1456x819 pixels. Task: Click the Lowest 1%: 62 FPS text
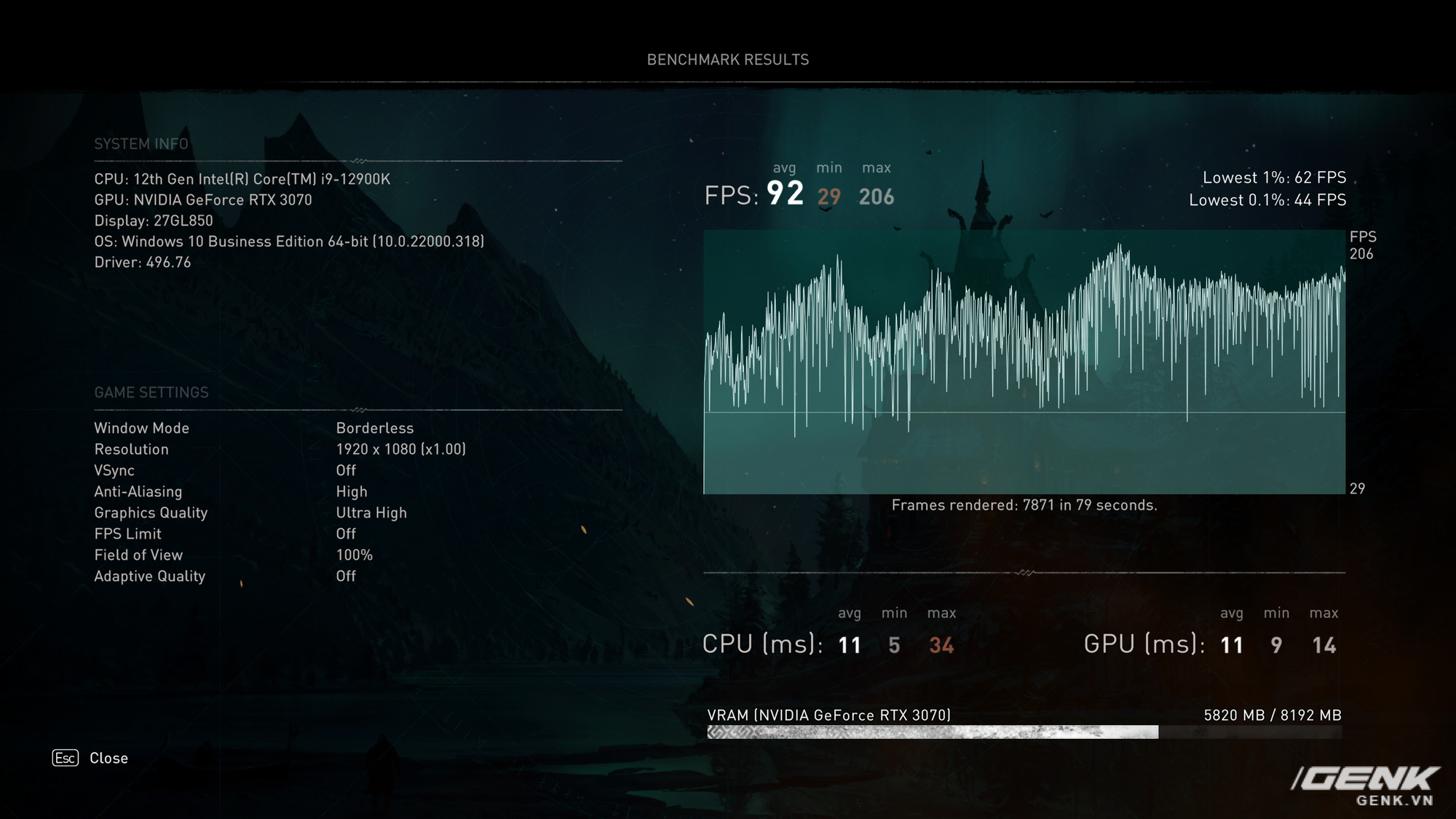tap(1275, 178)
